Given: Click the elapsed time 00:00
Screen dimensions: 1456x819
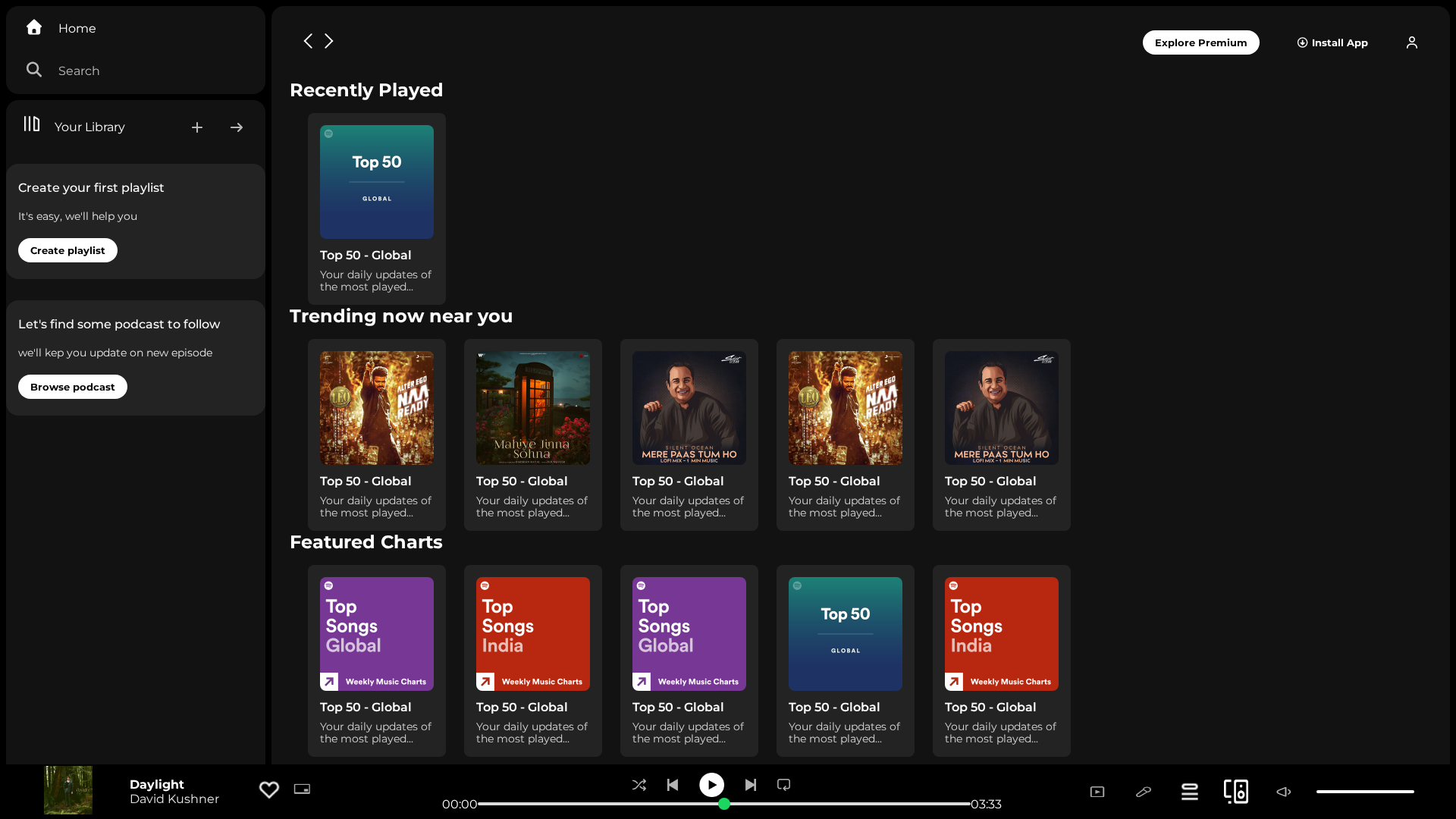Looking at the screenshot, I should [460, 804].
